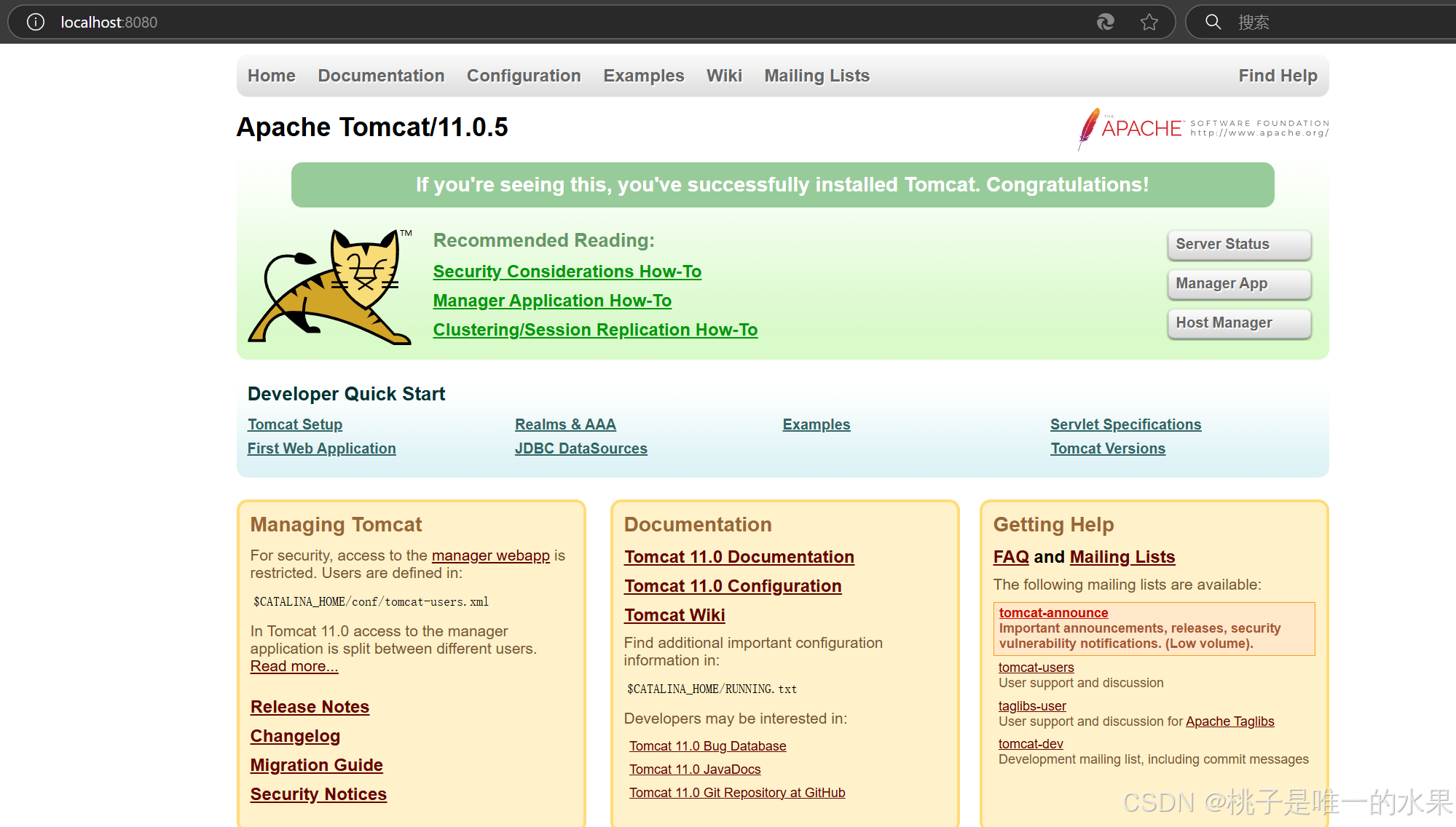1456x827 pixels.
Task: Open the Tomcat Setup quick start link
Action: click(x=294, y=424)
